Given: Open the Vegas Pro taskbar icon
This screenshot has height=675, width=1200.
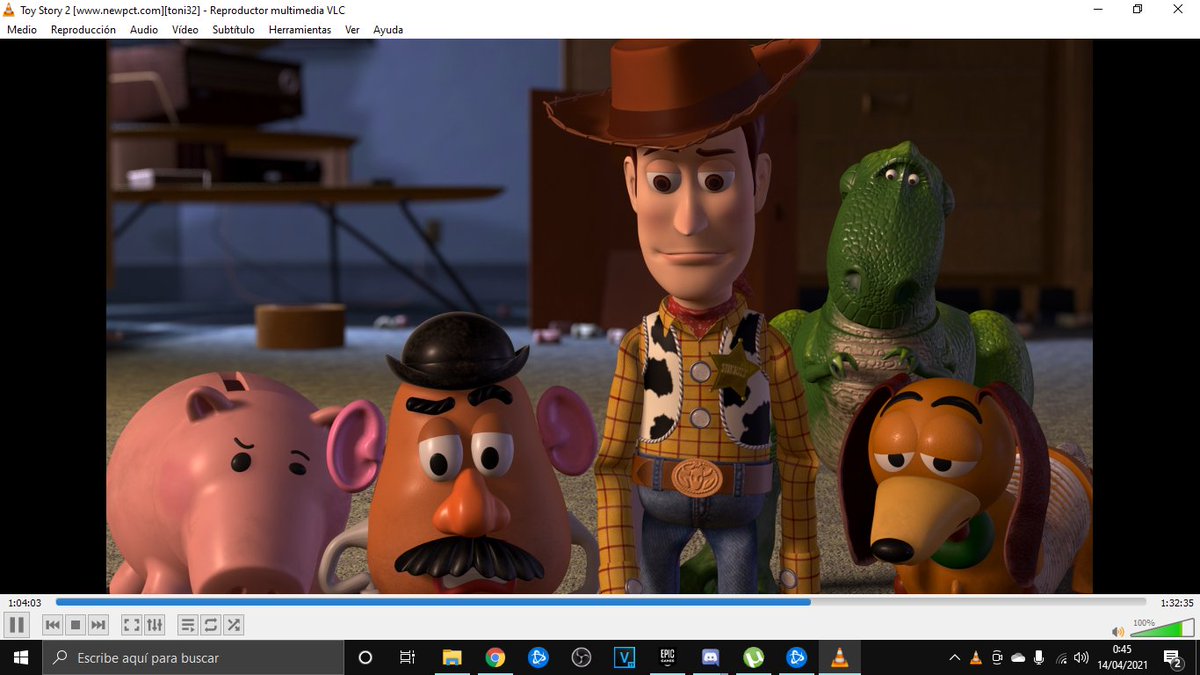Looking at the screenshot, I should [x=625, y=657].
